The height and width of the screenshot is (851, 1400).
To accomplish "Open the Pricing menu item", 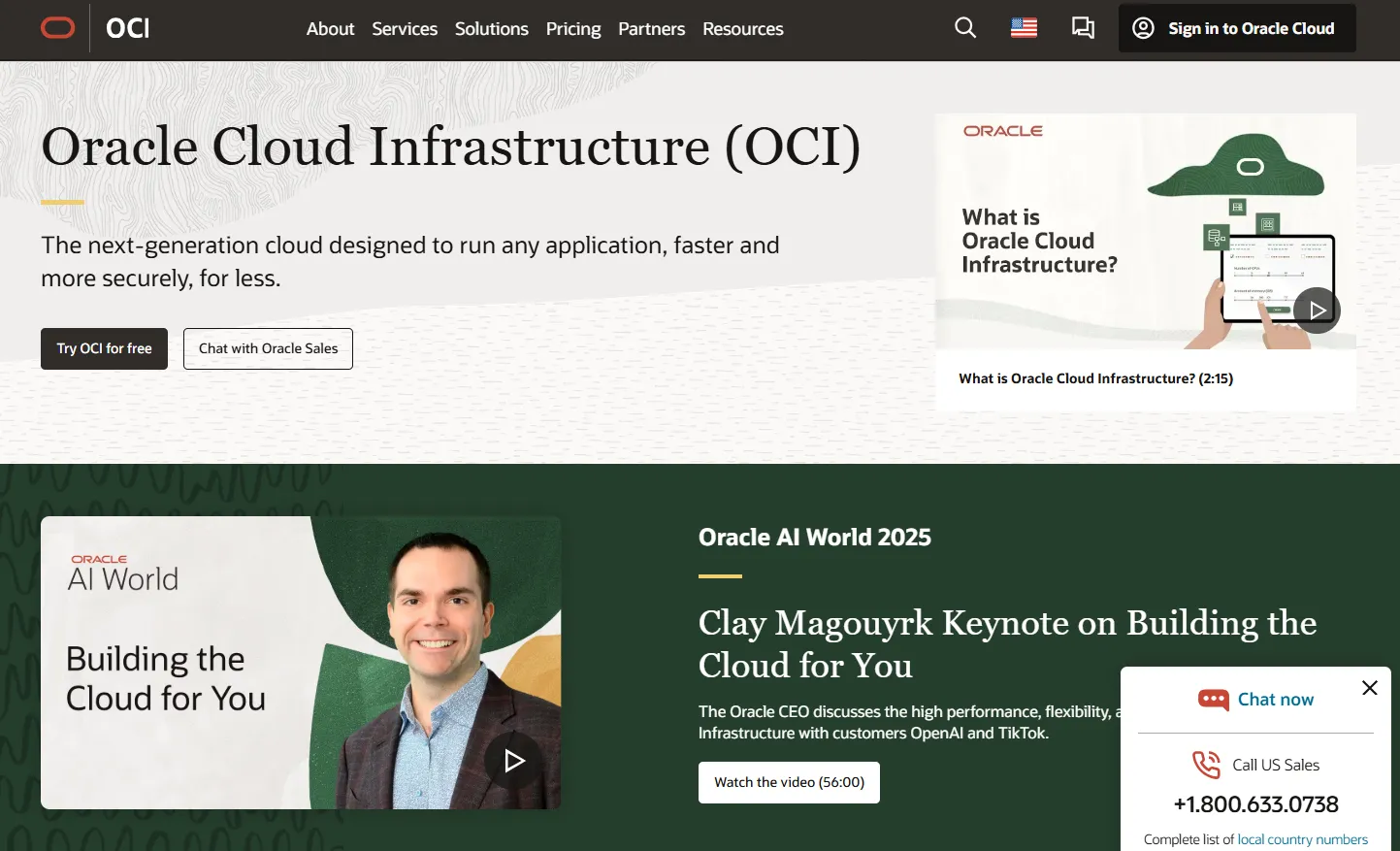I will [572, 29].
